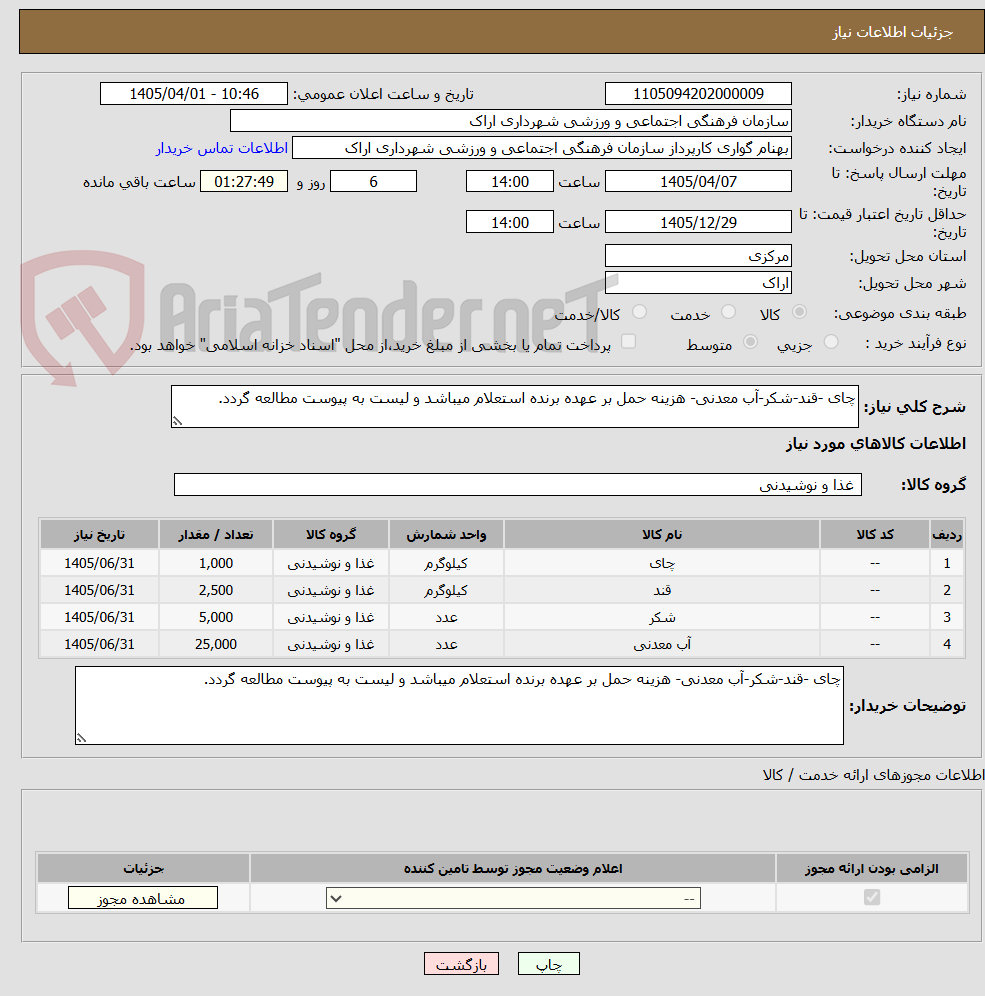Select item name آب معدنی in table
Image resolution: width=985 pixels, height=996 pixels.
662,644
